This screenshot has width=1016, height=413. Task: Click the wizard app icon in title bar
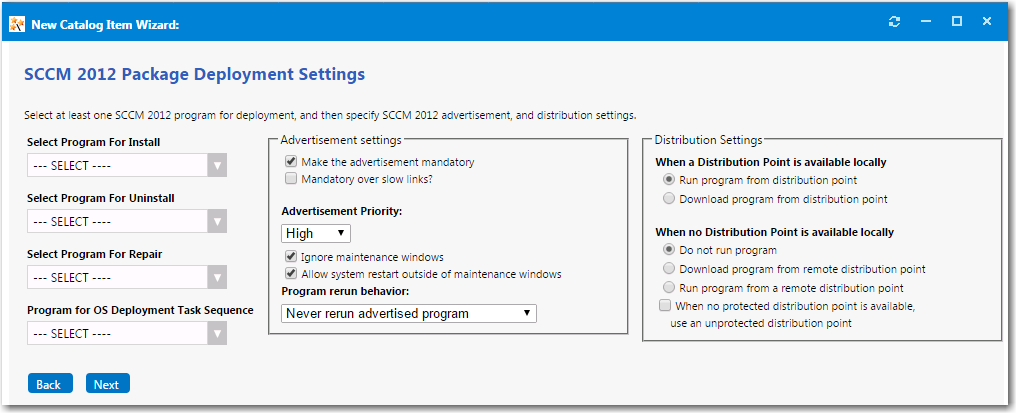(17, 23)
